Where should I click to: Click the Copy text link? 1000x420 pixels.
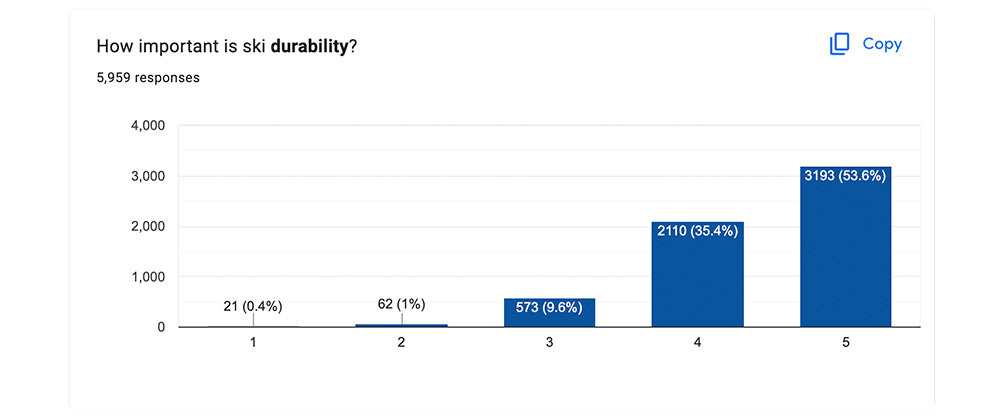(882, 44)
